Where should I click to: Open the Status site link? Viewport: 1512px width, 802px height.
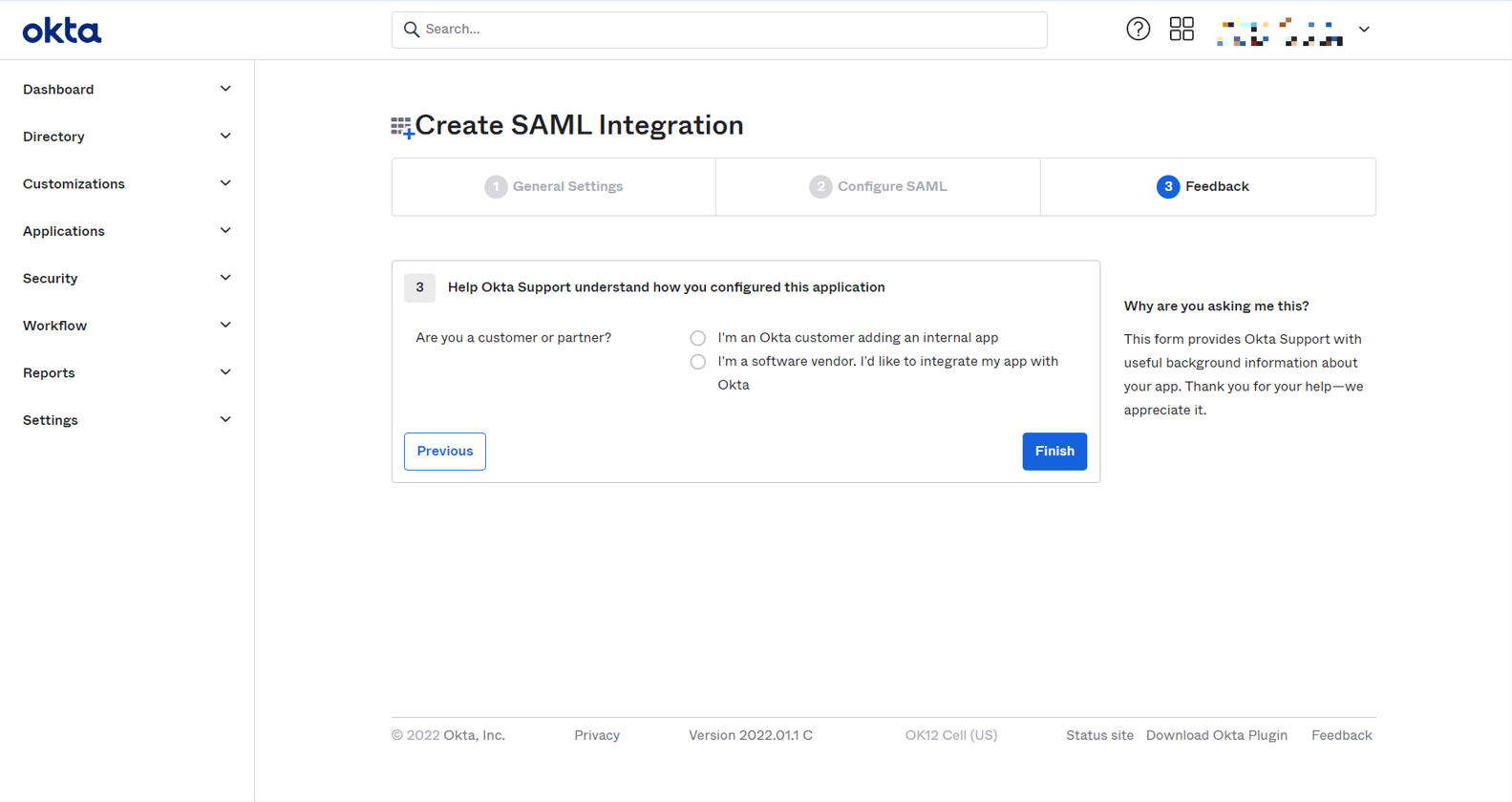pyautogui.click(x=1099, y=735)
